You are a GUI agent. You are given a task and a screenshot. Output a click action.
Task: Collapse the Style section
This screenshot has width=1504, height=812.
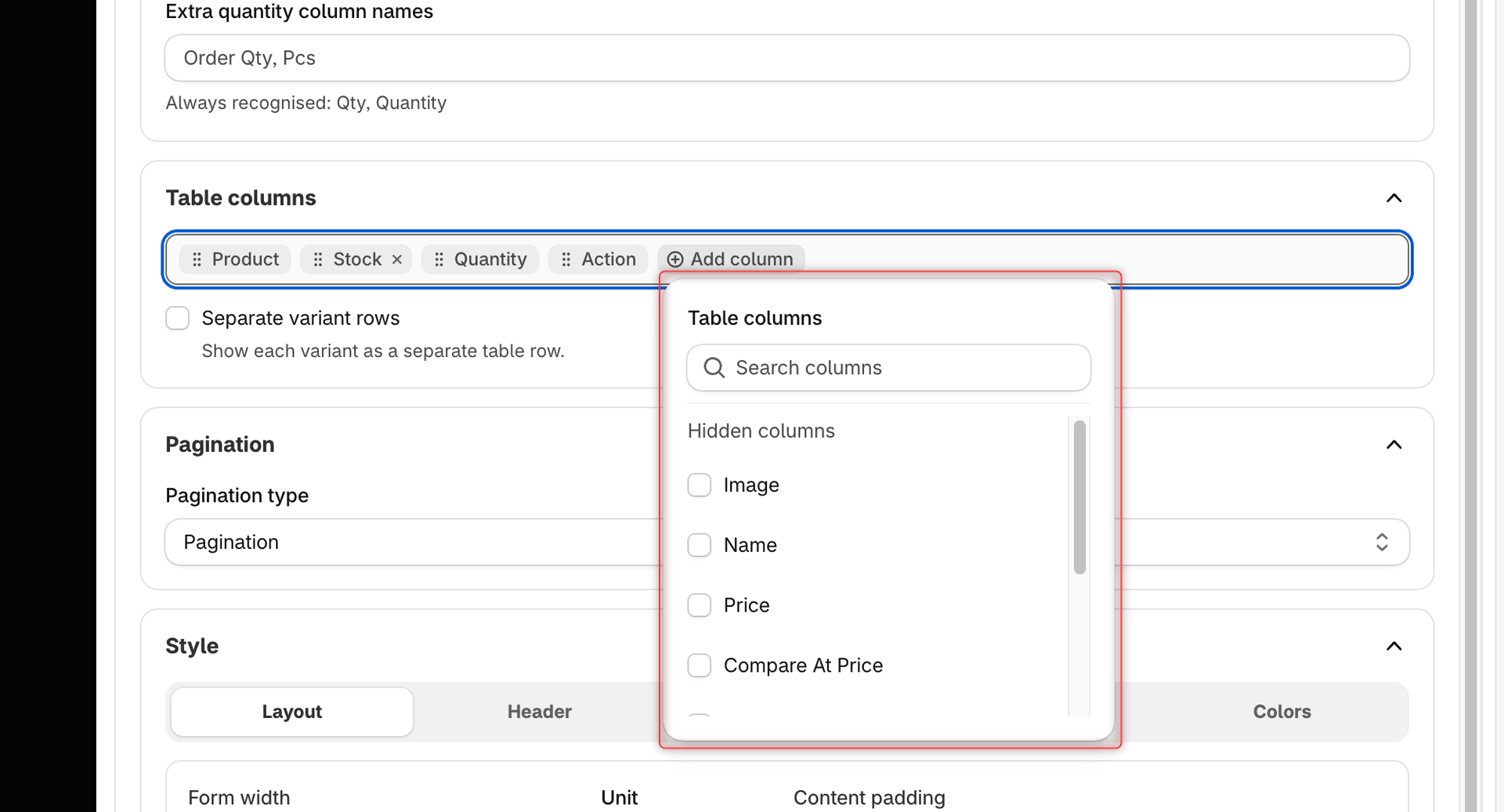pos(1394,646)
